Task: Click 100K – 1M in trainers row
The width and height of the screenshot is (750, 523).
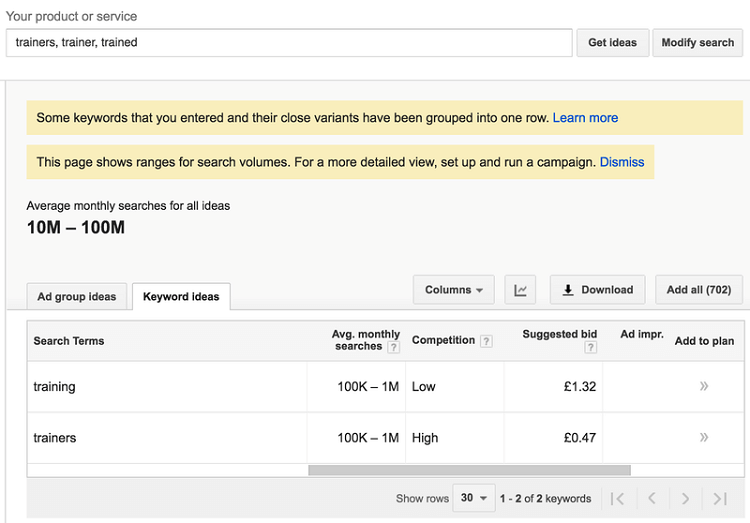Action: point(368,438)
